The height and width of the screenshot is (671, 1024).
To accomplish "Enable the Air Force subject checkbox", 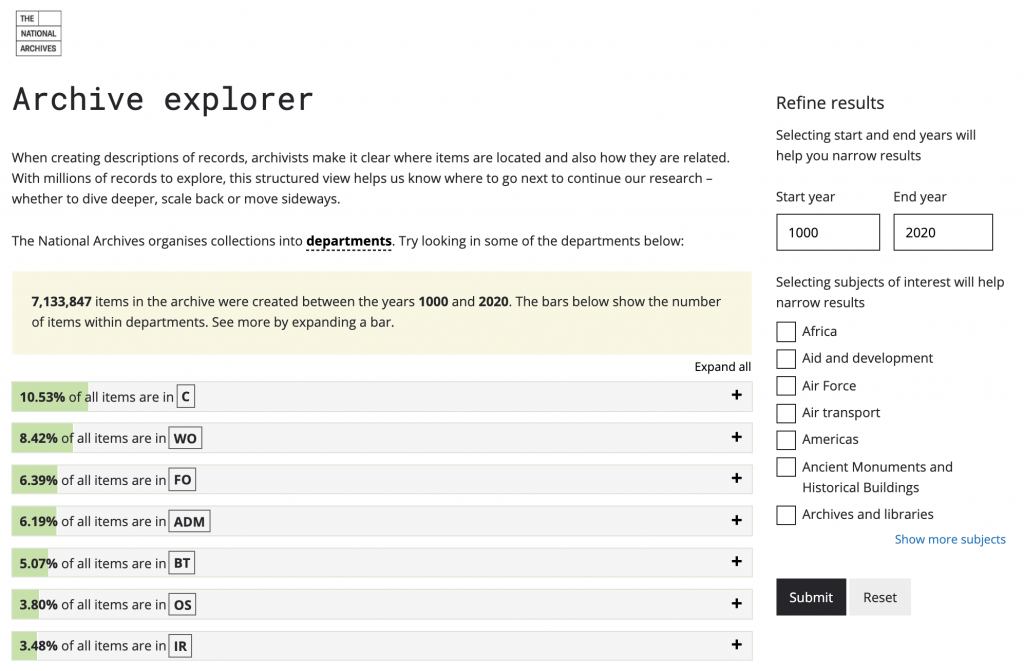I will [786, 385].
